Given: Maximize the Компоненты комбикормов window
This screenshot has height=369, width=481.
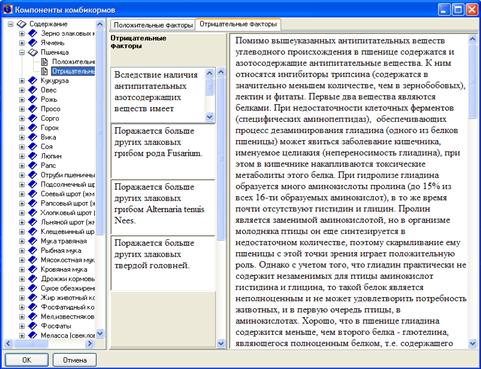Looking at the screenshot, I should (x=458, y=9).
